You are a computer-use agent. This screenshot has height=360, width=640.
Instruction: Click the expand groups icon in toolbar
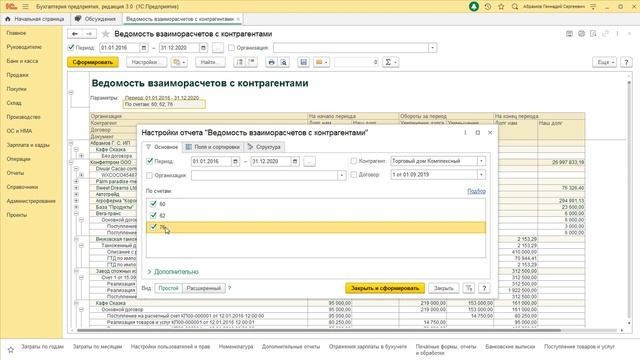(x=240, y=62)
